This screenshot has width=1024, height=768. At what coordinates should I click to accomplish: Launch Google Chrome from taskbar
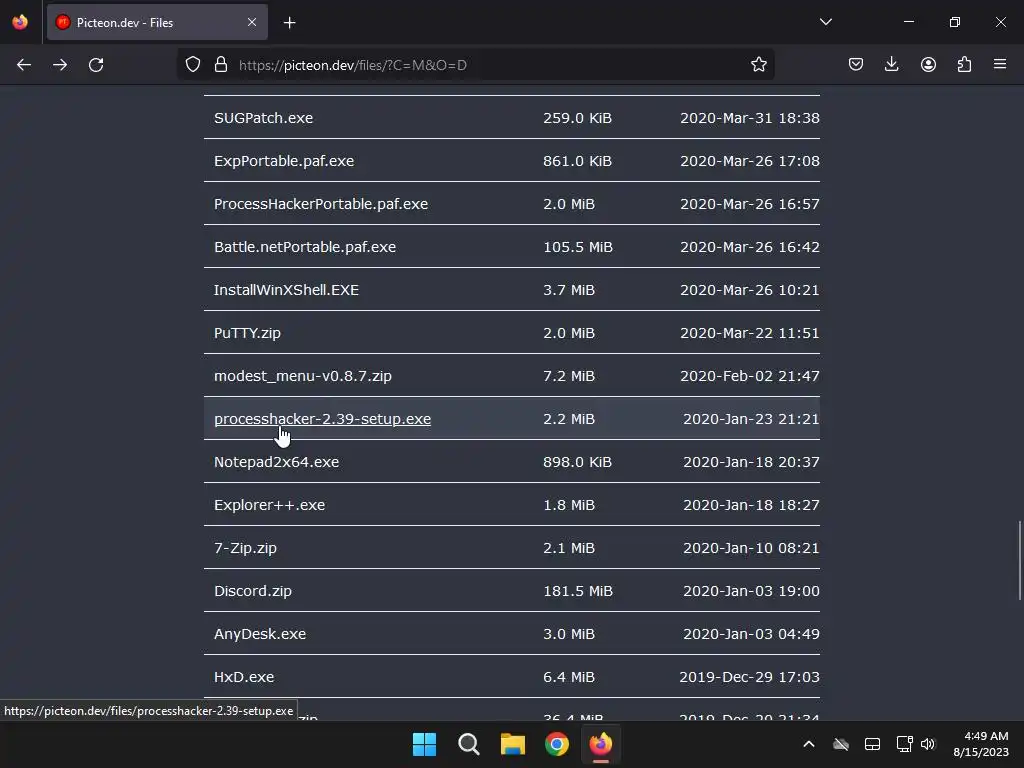tap(556, 744)
